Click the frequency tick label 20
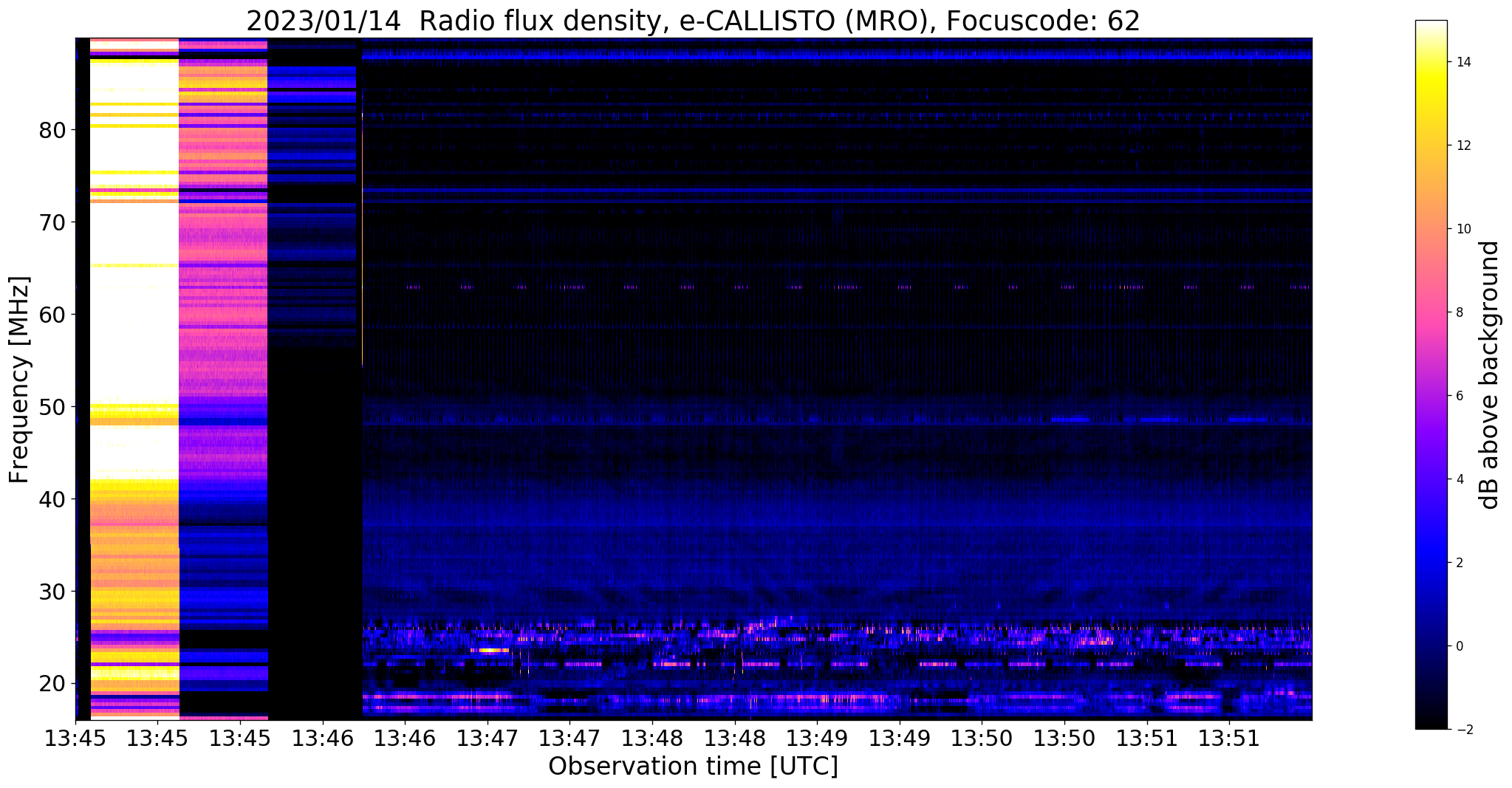The image size is (1512, 788). click(x=52, y=685)
